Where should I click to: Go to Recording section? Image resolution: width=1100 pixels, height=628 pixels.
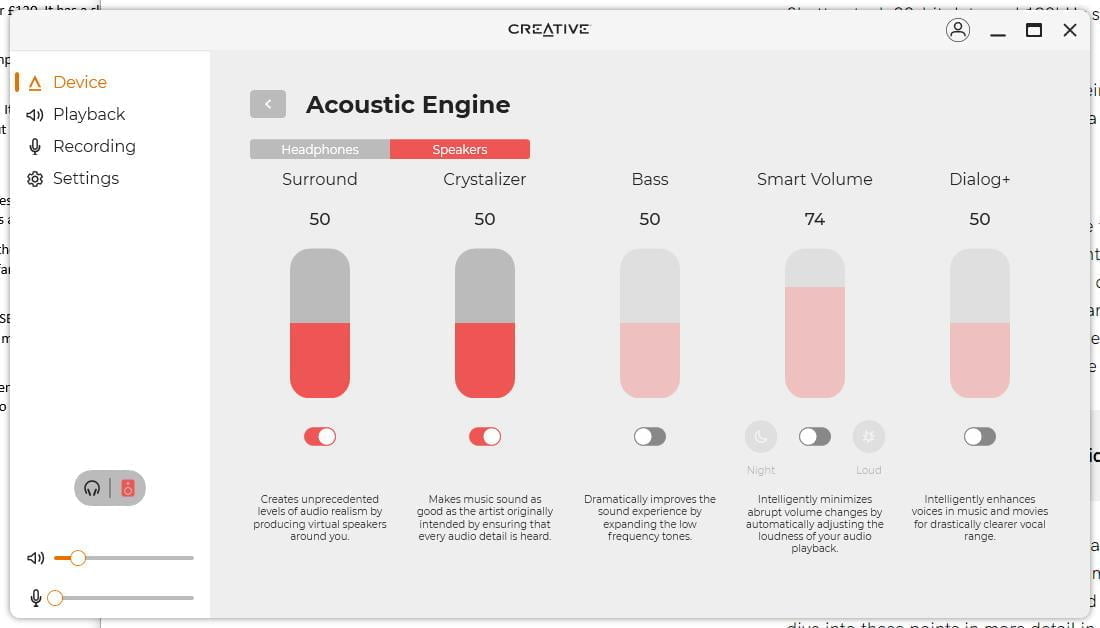coord(94,146)
